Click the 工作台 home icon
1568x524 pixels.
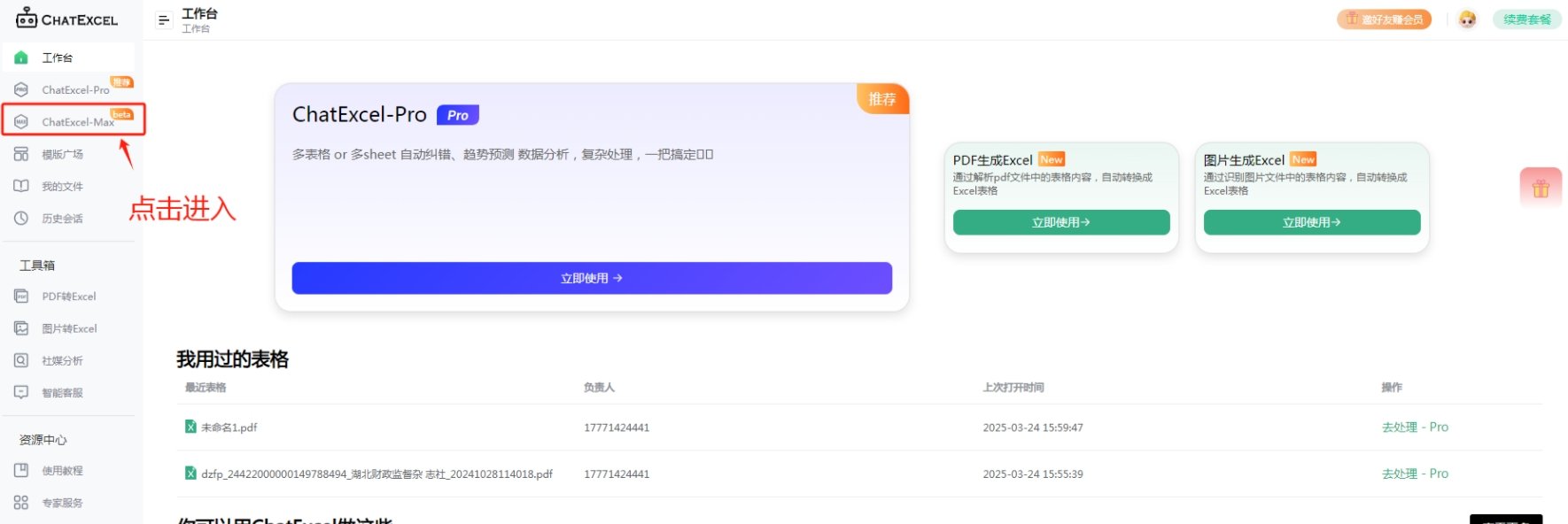click(21, 58)
